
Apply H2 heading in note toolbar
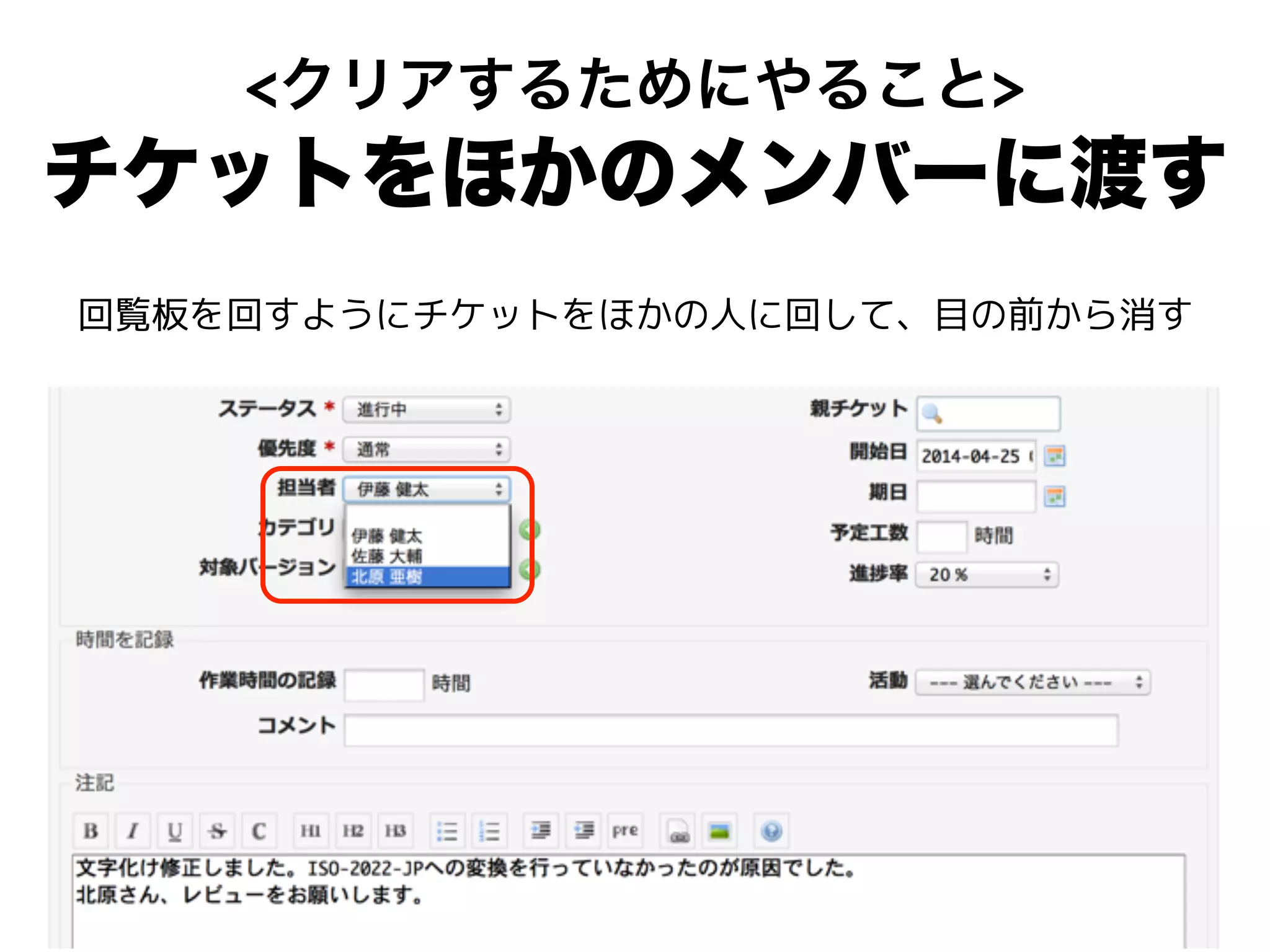[353, 831]
